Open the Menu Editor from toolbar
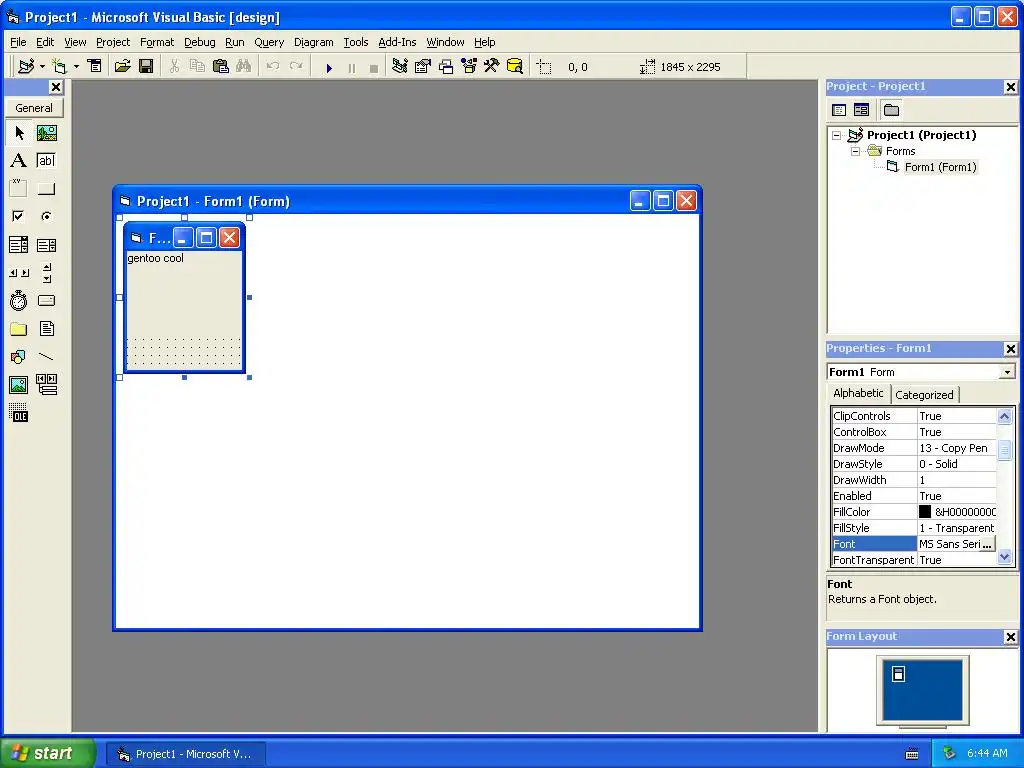This screenshot has height=768, width=1024. click(95, 67)
